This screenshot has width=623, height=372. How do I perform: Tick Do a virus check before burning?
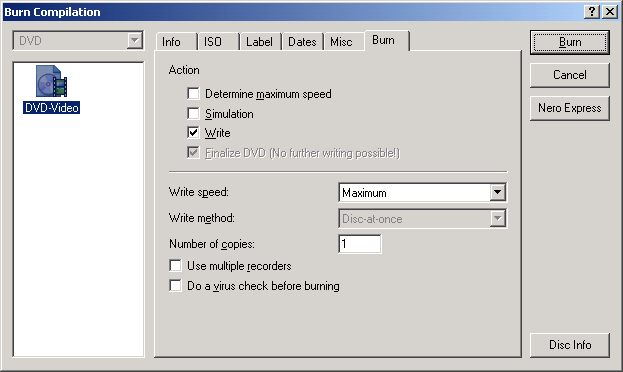click(175, 286)
